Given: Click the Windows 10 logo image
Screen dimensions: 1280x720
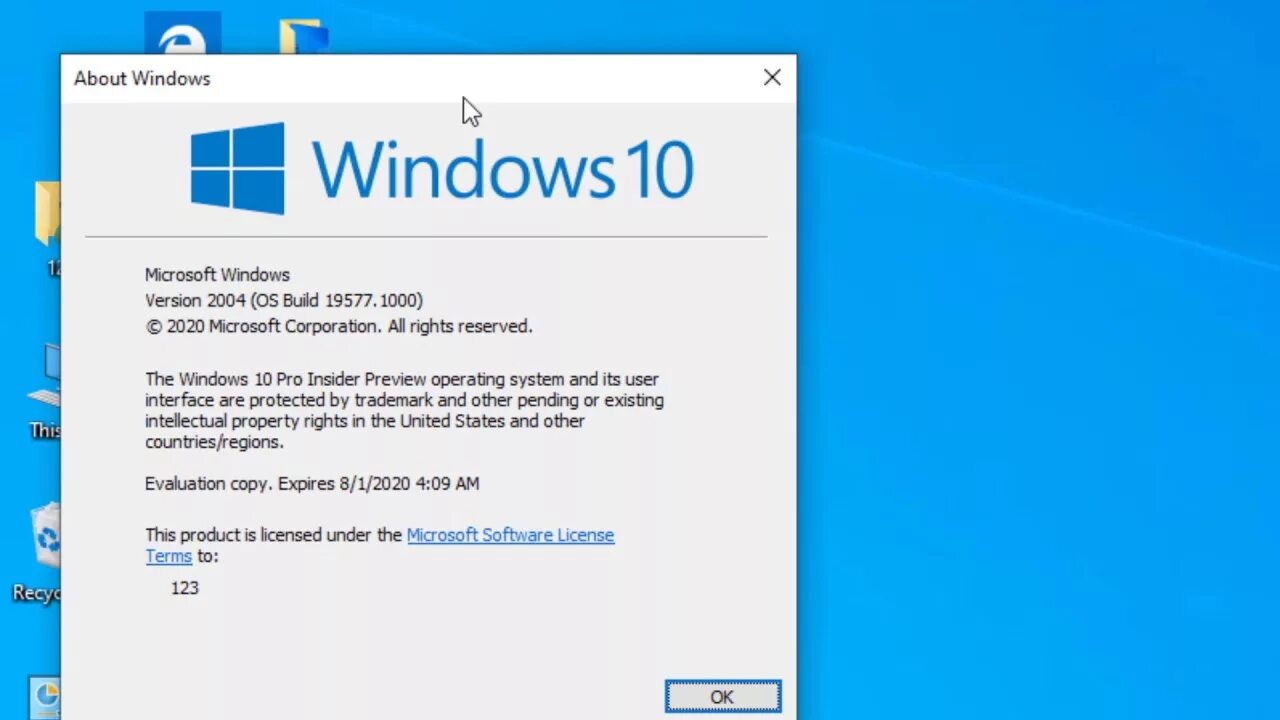Looking at the screenshot, I should coord(441,168).
